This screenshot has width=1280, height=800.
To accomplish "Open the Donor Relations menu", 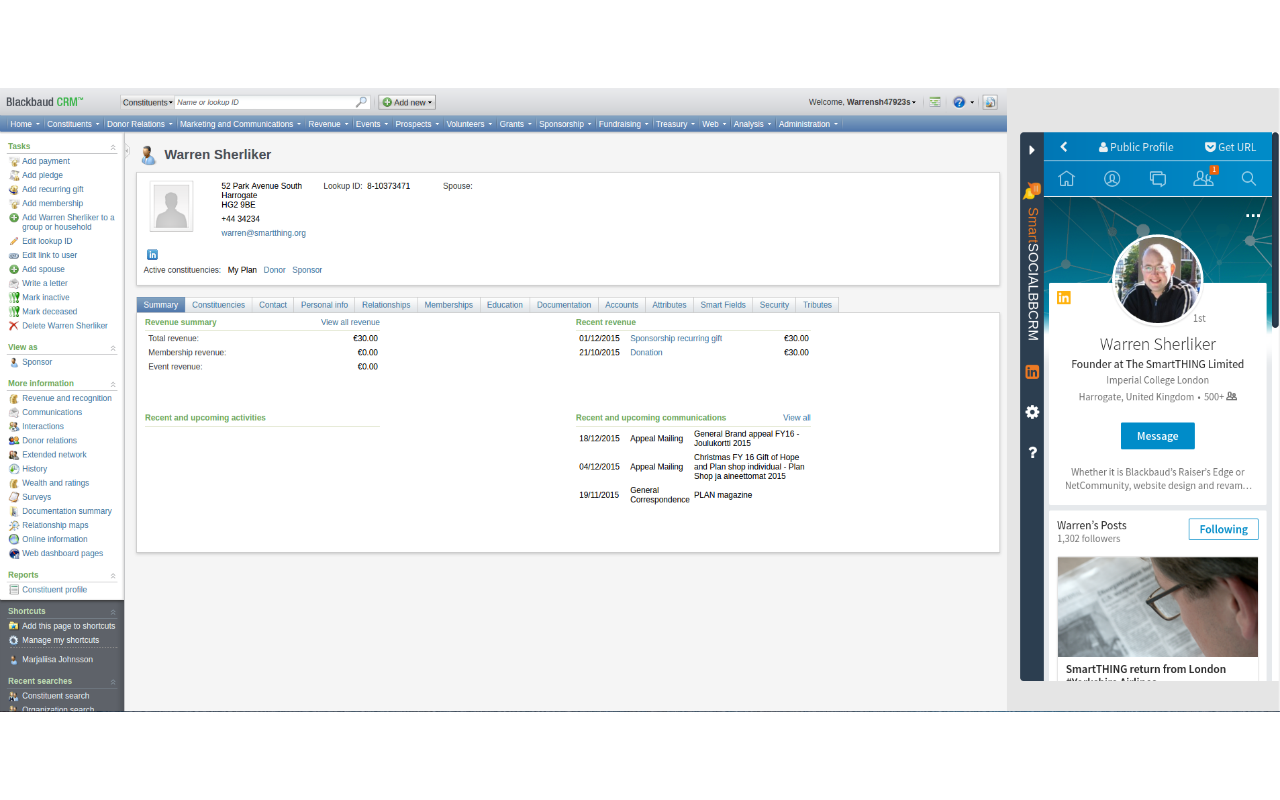I will 139,124.
